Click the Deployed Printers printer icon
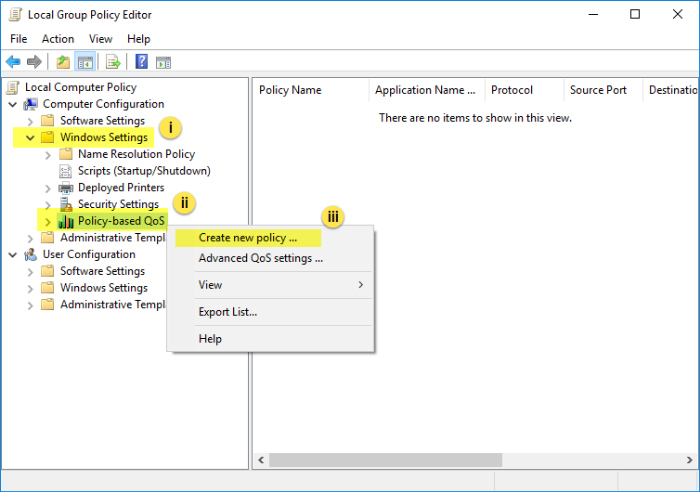 (x=66, y=187)
